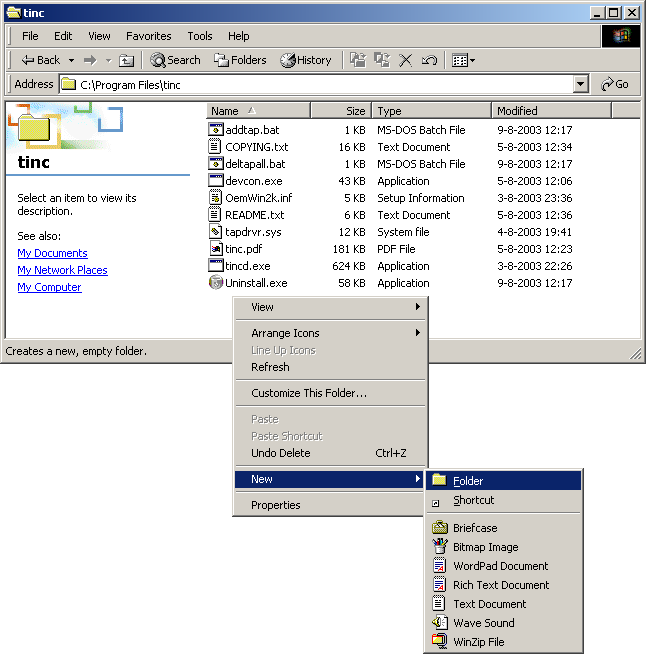
Task: Click the Delete toolbar icon
Action: (x=405, y=60)
